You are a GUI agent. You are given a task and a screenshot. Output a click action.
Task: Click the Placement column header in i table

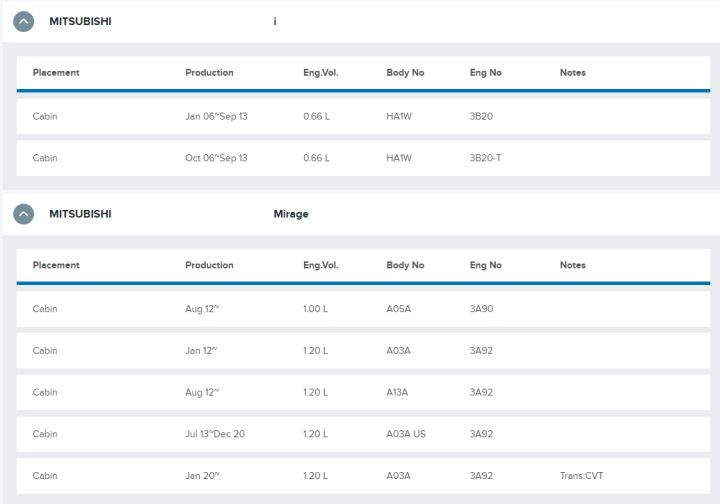(56, 73)
